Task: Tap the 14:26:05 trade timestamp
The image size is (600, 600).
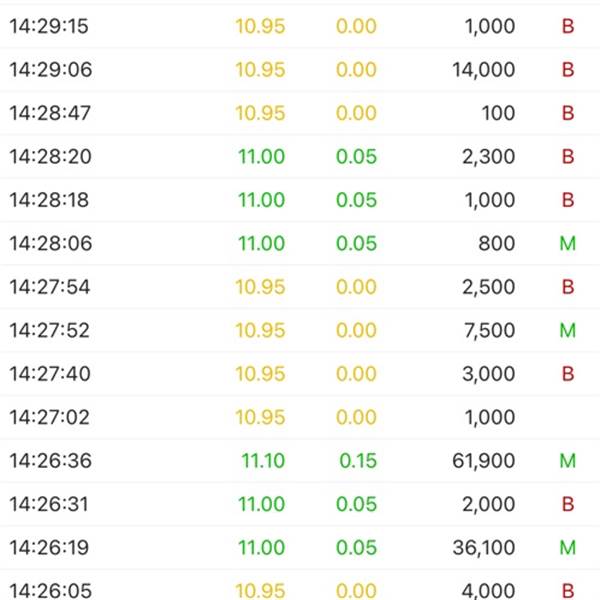Action: click(51, 590)
